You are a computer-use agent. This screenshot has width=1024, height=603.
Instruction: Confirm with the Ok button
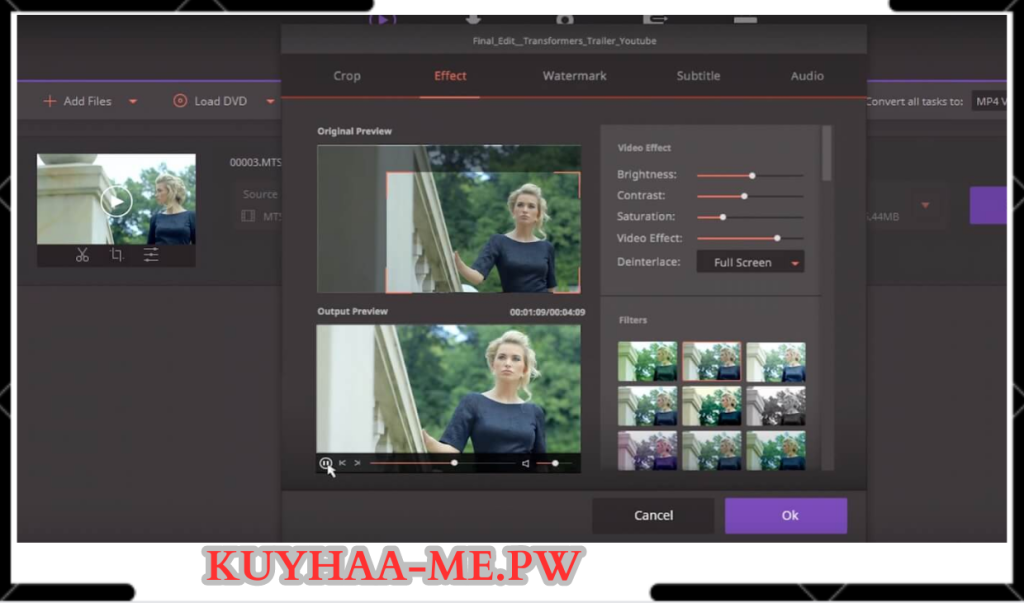click(x=786, y=515)
